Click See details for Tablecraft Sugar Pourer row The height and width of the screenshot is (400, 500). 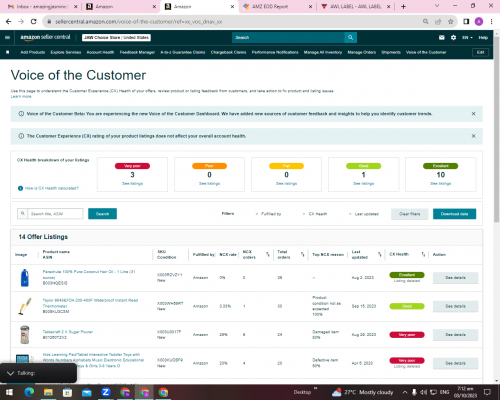pyautogui.click(x=455, y=334)
